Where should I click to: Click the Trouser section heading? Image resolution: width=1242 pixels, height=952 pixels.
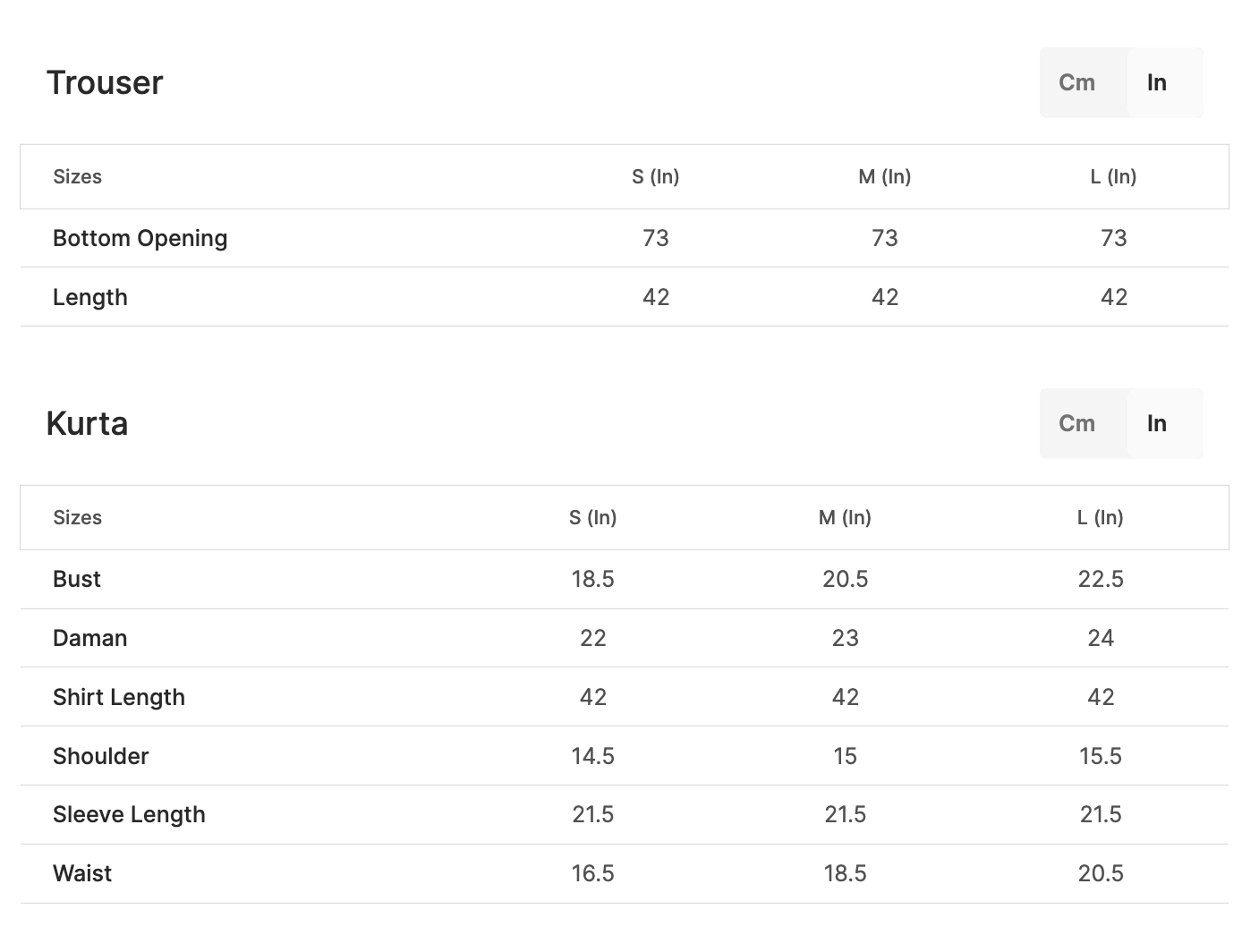tap(105, 82)
